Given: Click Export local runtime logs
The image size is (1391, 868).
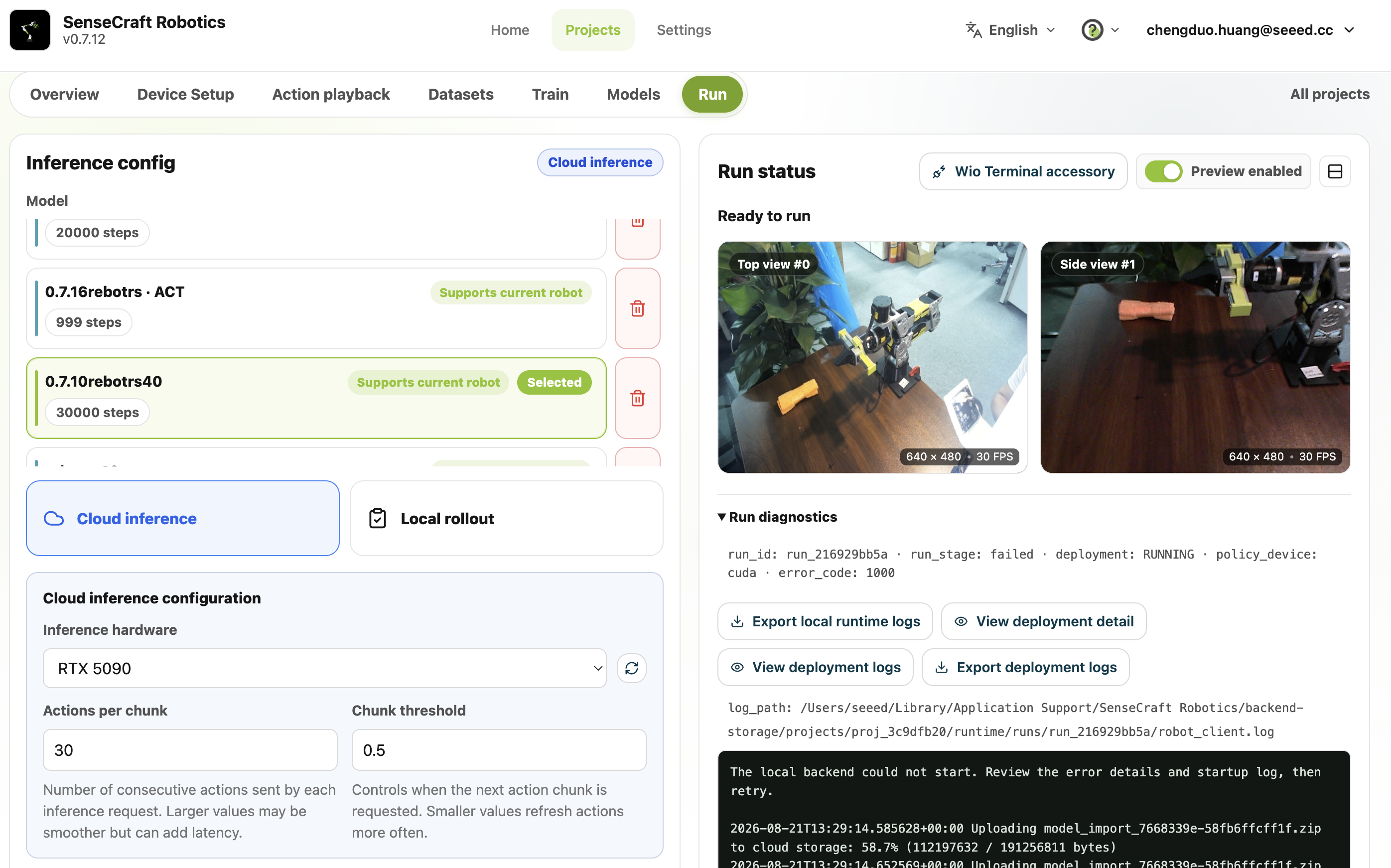Looking at the screenshot, I should coord(825,621).
